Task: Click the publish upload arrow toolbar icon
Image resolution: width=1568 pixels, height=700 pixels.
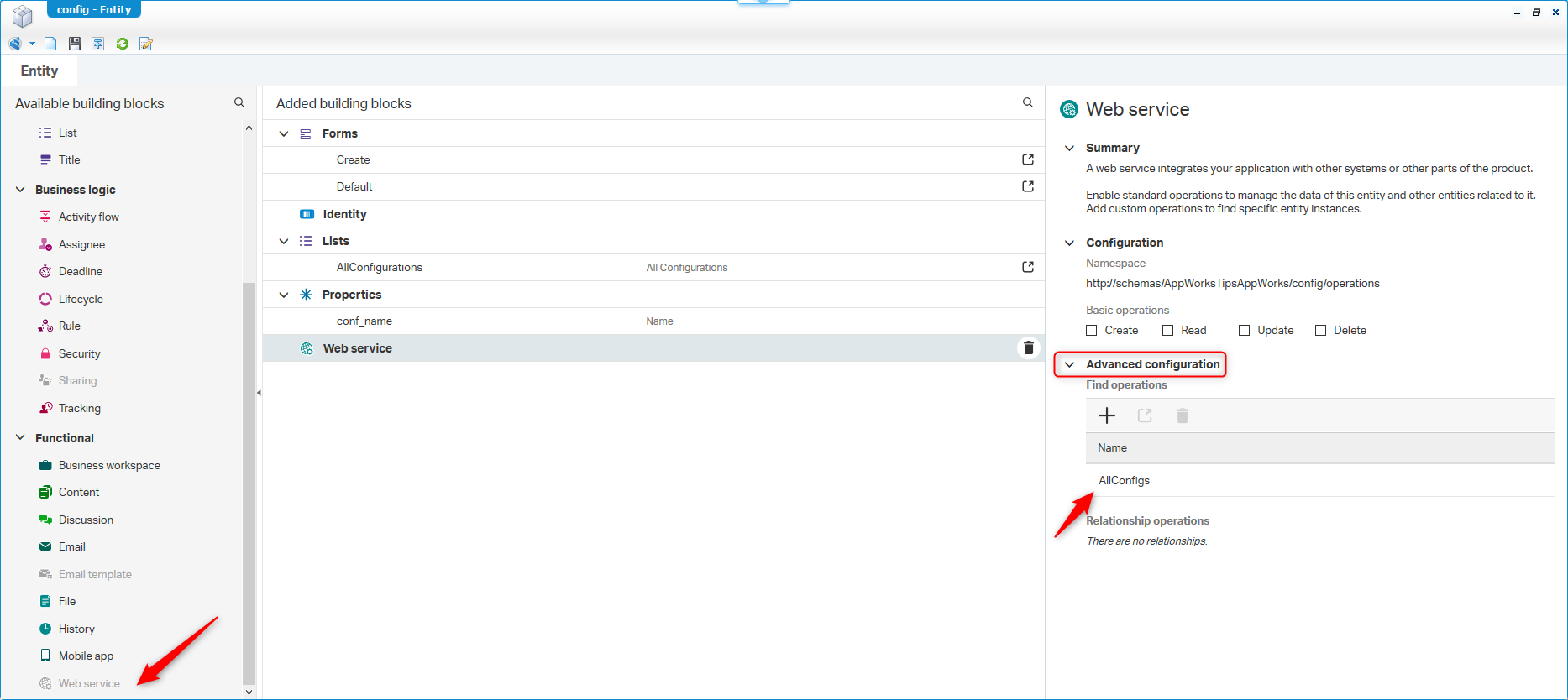Action: click(98, 44)
